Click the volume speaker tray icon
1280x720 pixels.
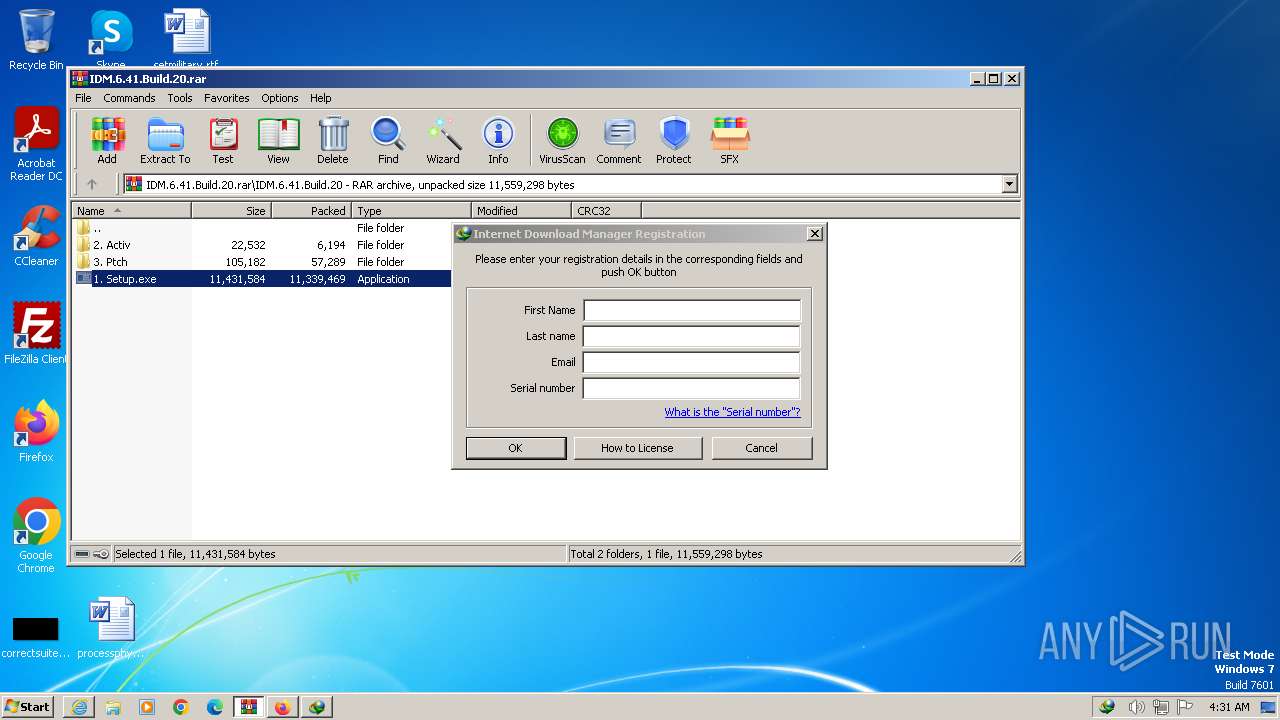[x=1136, y=707]
